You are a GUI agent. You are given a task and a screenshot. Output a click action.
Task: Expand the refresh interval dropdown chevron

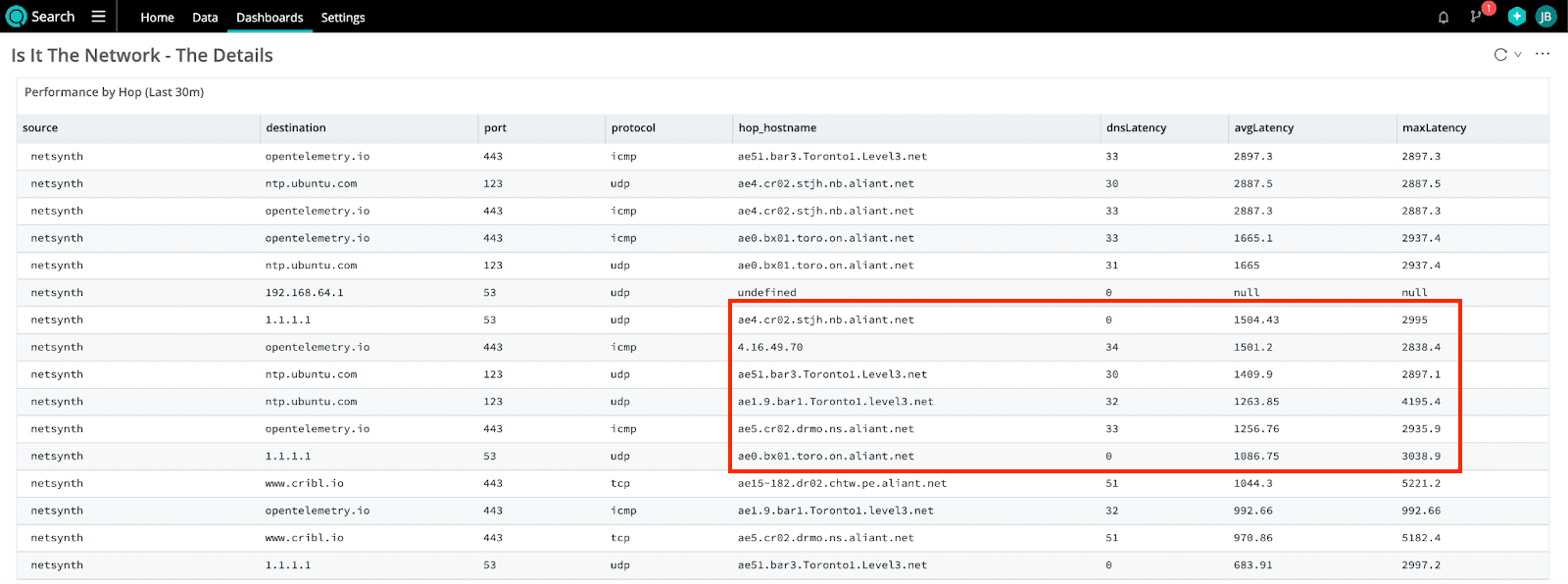(x=1518, y=55)
